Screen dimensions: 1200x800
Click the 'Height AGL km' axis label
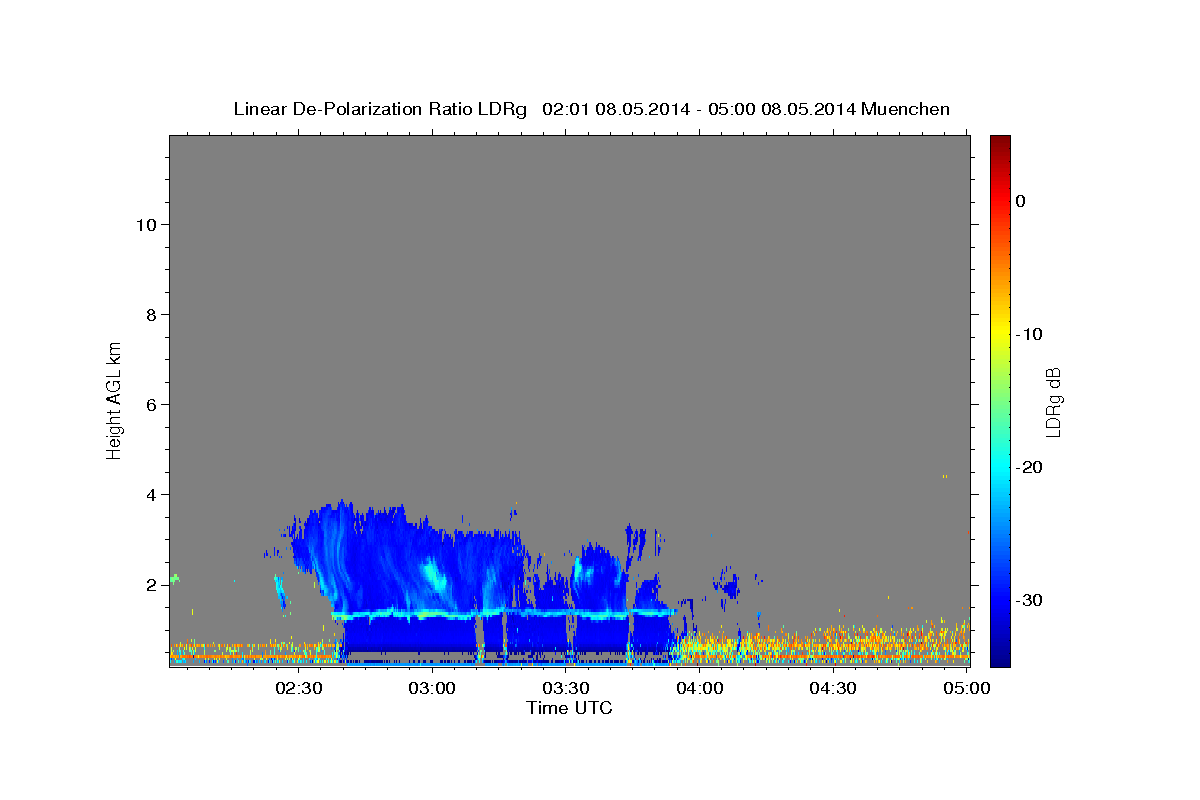115,399
